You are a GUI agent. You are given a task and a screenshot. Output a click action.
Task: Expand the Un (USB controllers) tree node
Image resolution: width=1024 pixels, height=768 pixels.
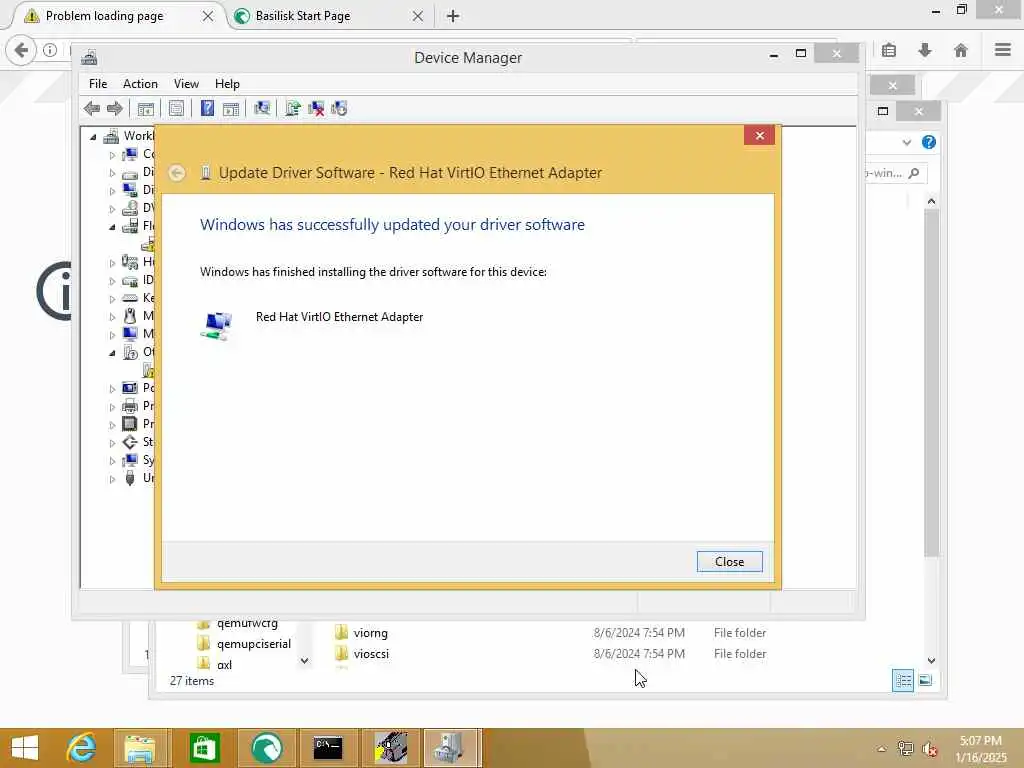(112, 479)
